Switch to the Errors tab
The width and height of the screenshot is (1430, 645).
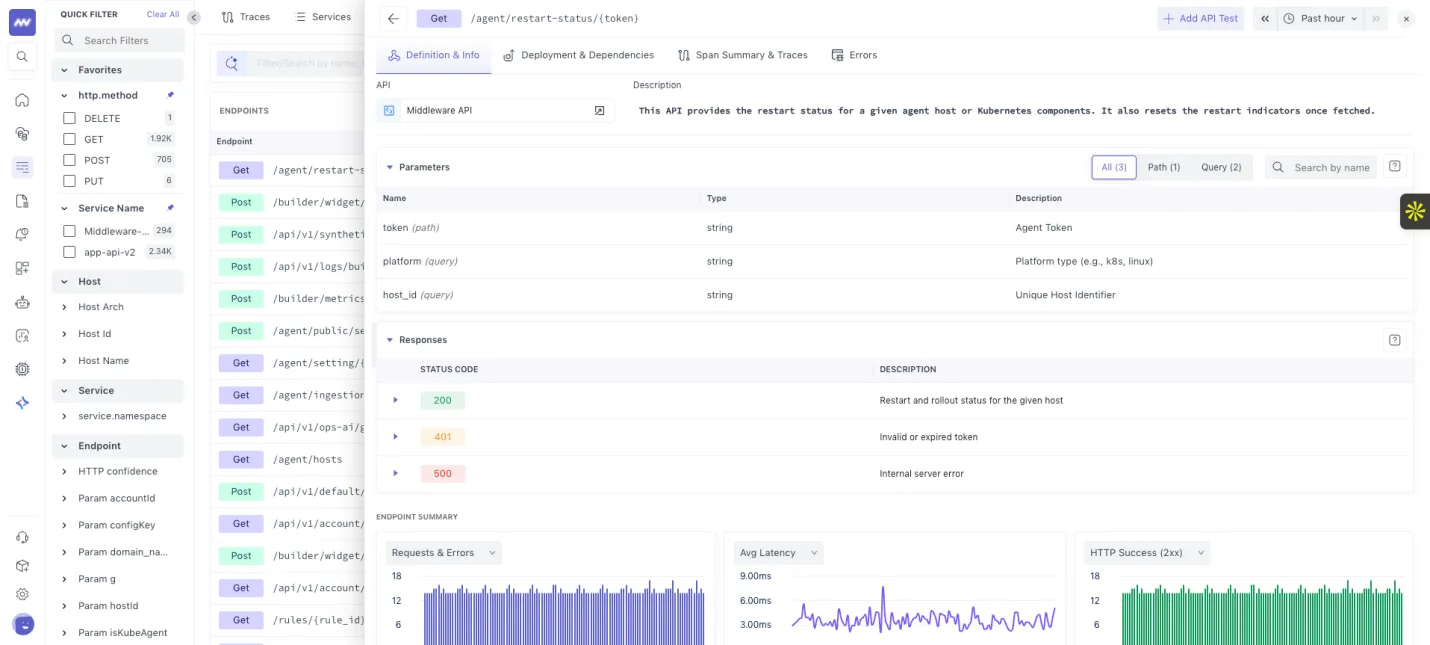[854, 55]
